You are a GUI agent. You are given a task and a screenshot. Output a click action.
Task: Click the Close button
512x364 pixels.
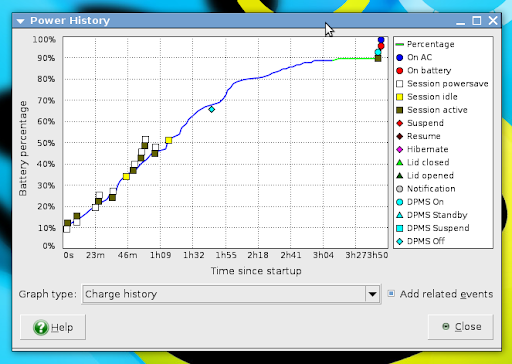[x=461, y=326]
